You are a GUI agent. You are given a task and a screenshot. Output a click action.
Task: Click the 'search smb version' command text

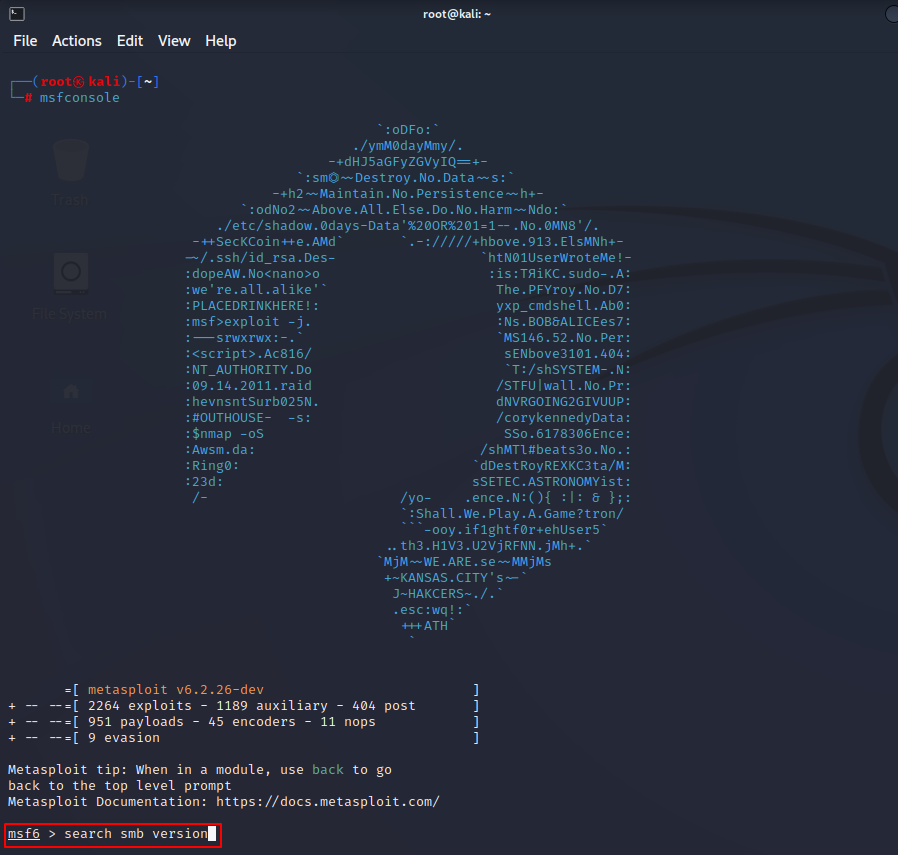tap(136, 834)
